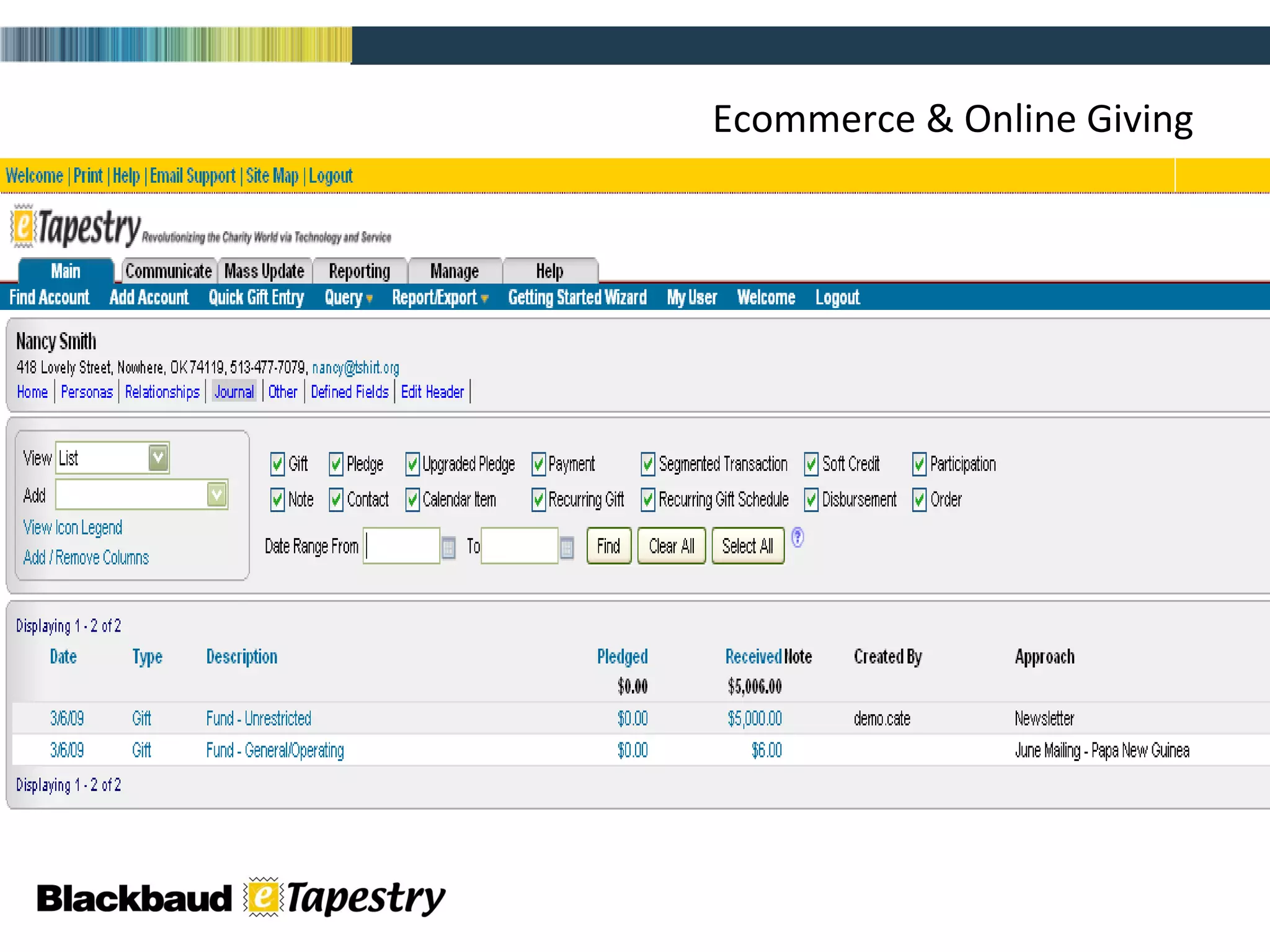The image size is (1270, 952).
Task: Uncheck the Note checkbox
Action: 277,500
